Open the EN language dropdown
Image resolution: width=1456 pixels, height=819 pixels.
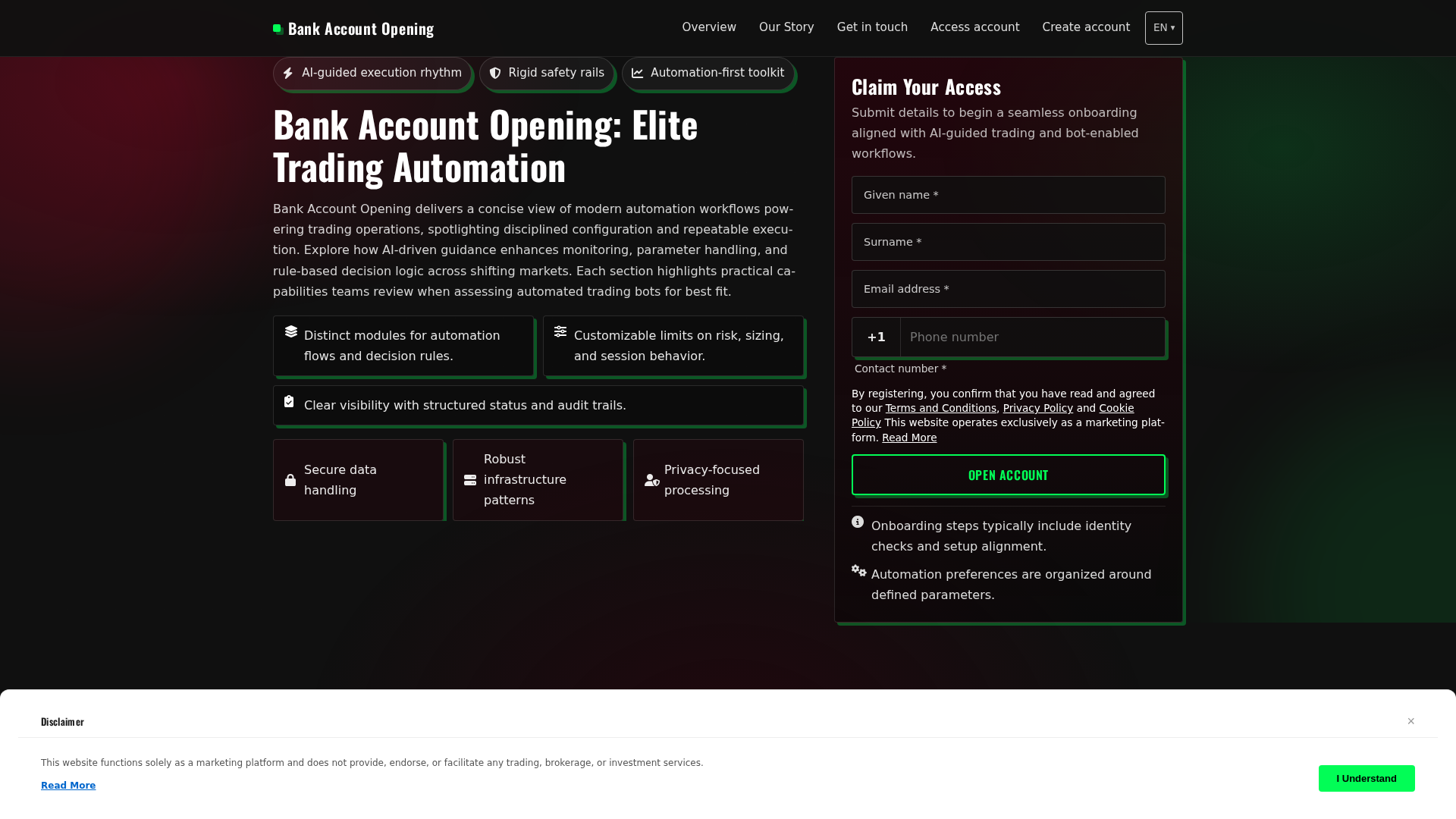click(1164, 28)
